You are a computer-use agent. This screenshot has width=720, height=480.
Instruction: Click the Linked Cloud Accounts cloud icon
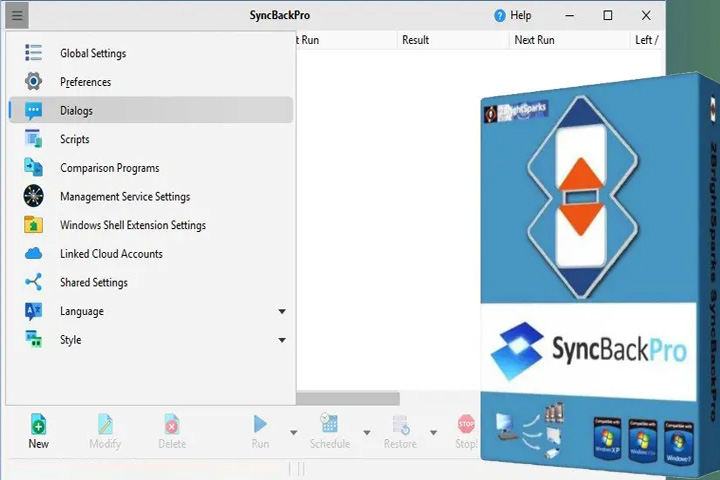click(x=34, y=254)
